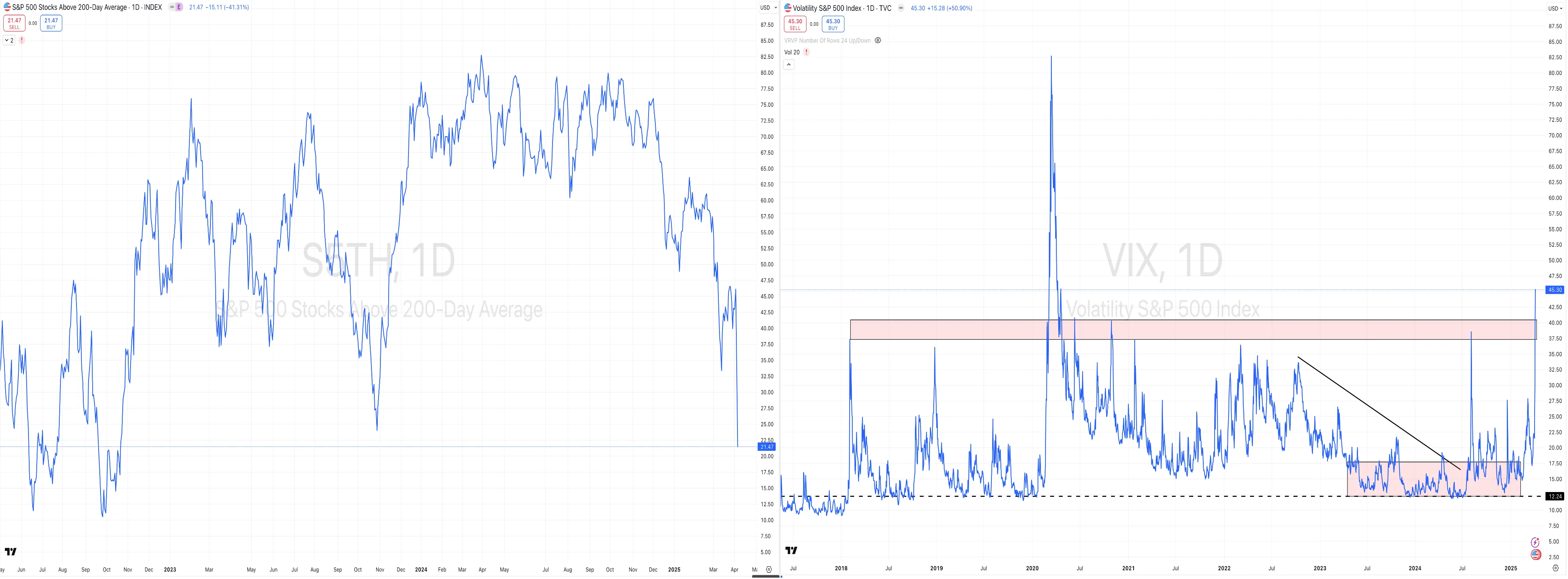Click the VIX change value +15.28 (+50.90%)
Viewport: 1568px width, 579px height.
click(949, 8)
